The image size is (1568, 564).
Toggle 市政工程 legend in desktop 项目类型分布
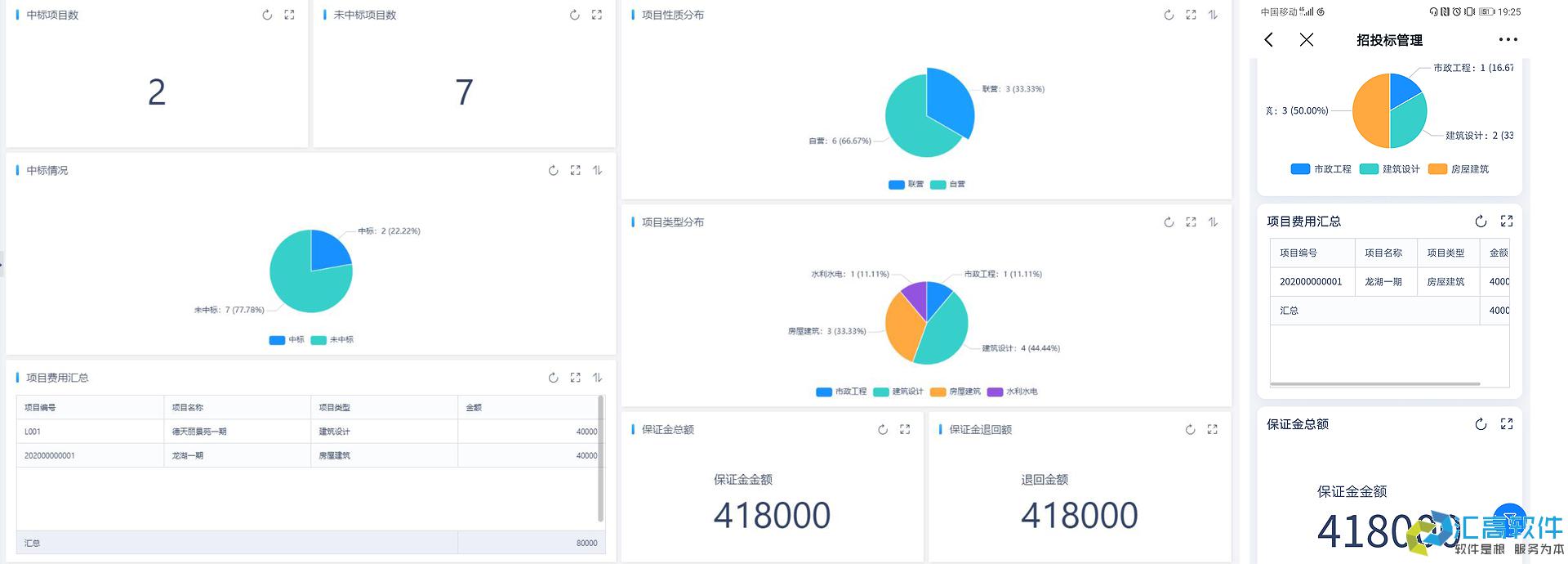tap(841, 392)
